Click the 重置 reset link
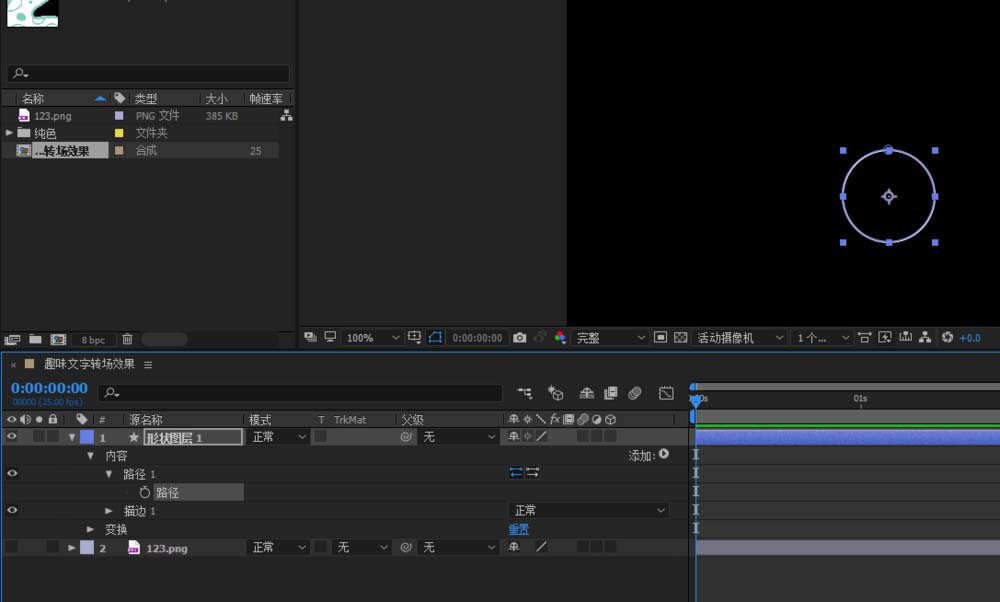Screen dimensions: 1000x602 pos(518,529)
